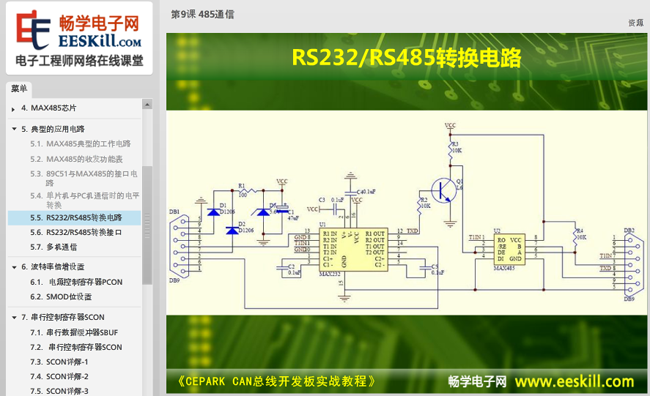Select 5.2 MAX485的收发功能表 item

(76, 159)
